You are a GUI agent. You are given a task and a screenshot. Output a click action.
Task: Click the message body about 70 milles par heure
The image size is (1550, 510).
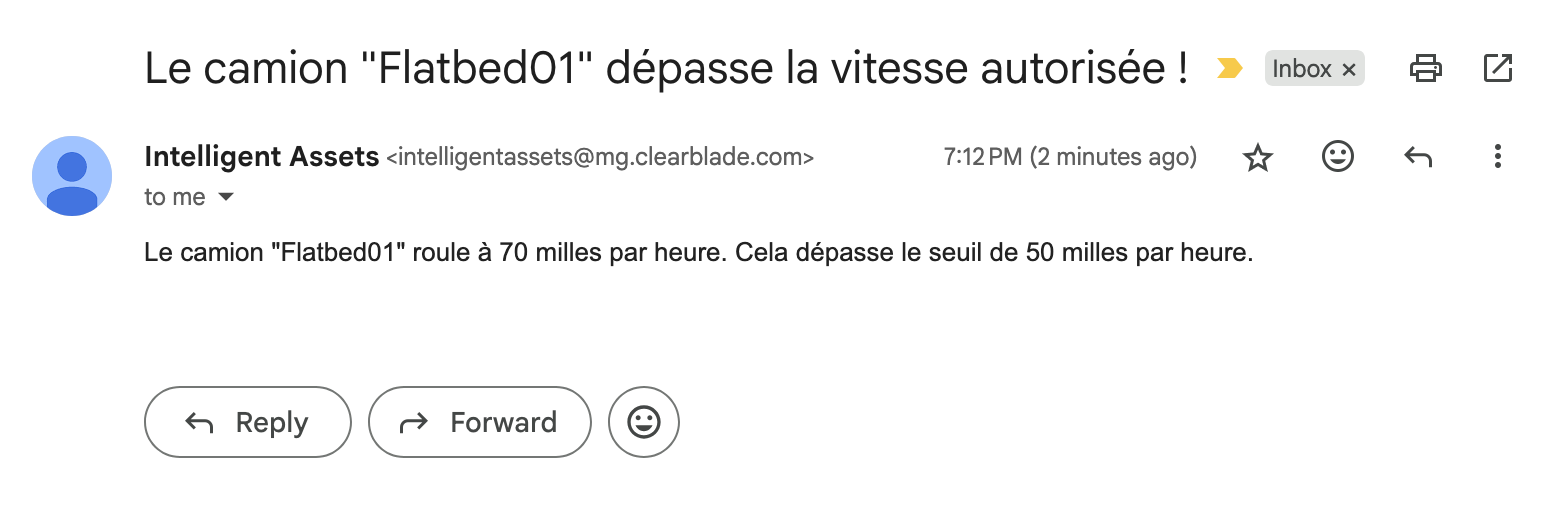point(698,253)
